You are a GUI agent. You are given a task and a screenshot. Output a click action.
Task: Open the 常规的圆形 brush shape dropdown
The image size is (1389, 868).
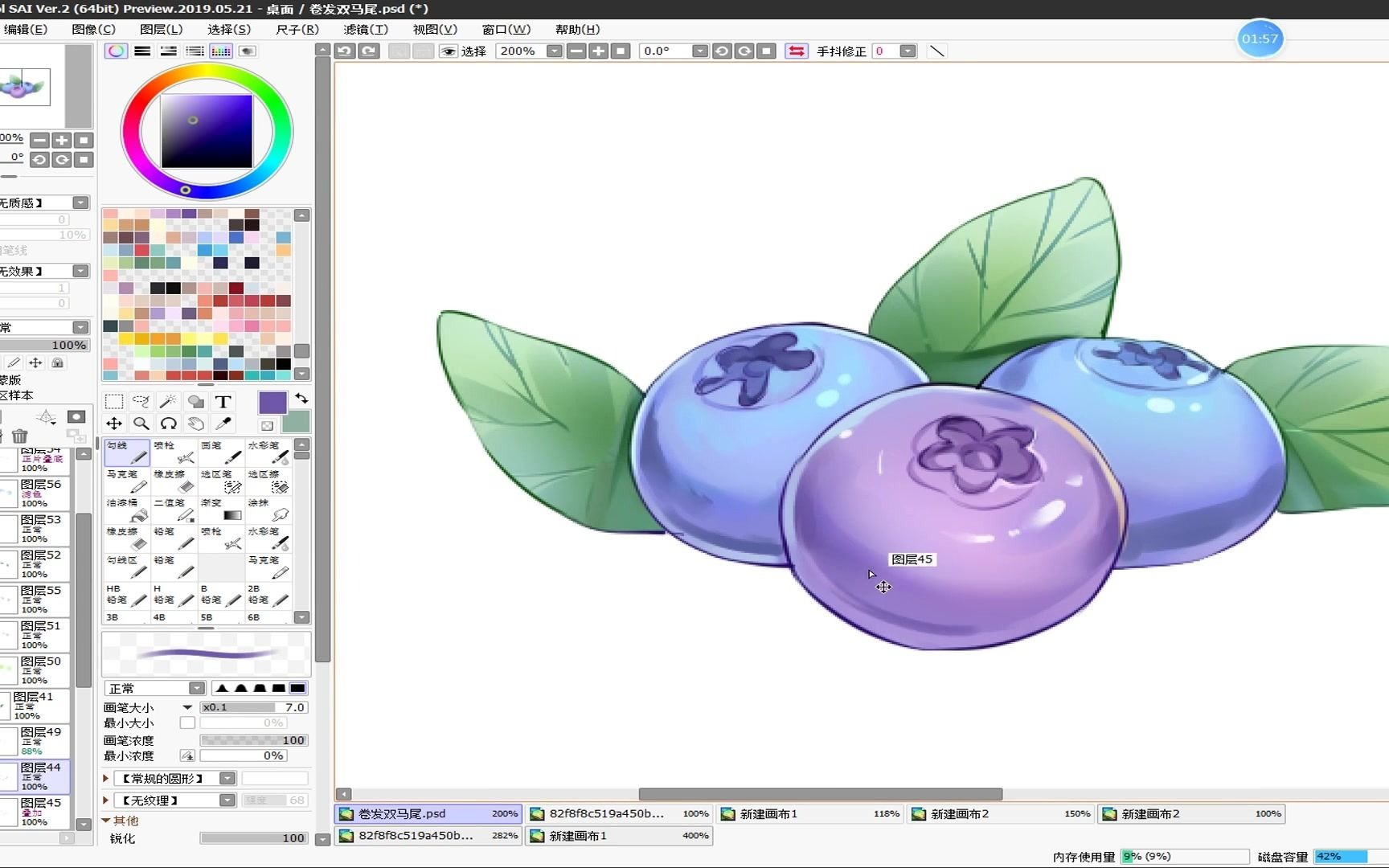[227, 778]
